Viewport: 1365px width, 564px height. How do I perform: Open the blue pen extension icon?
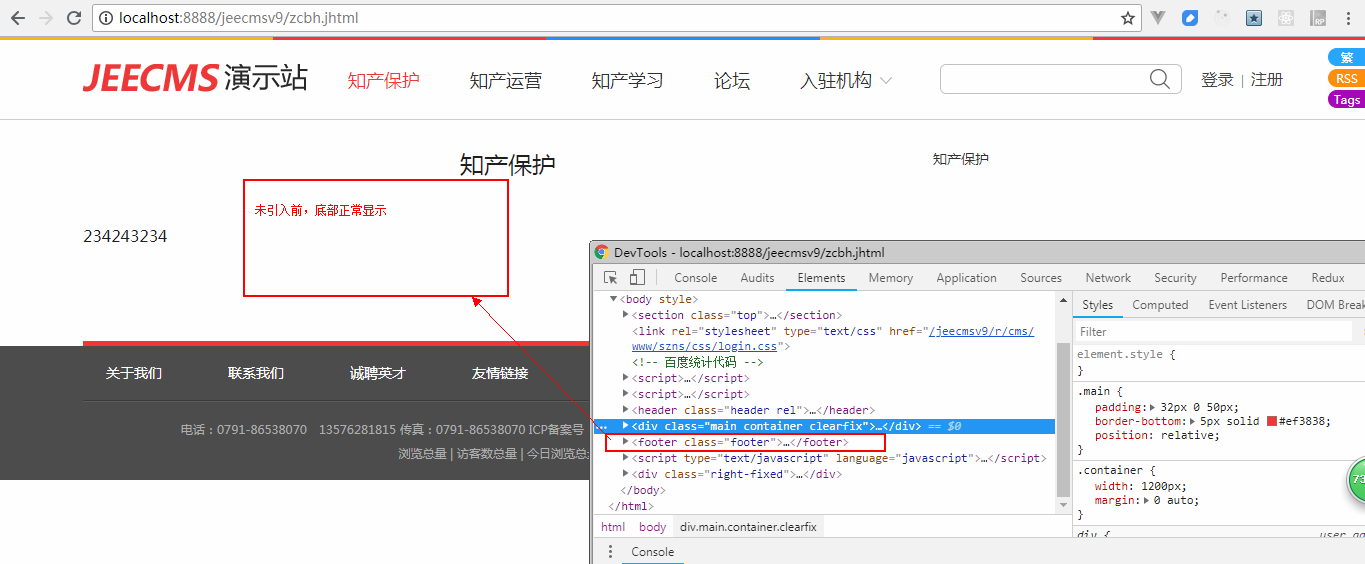point(1190,18)
